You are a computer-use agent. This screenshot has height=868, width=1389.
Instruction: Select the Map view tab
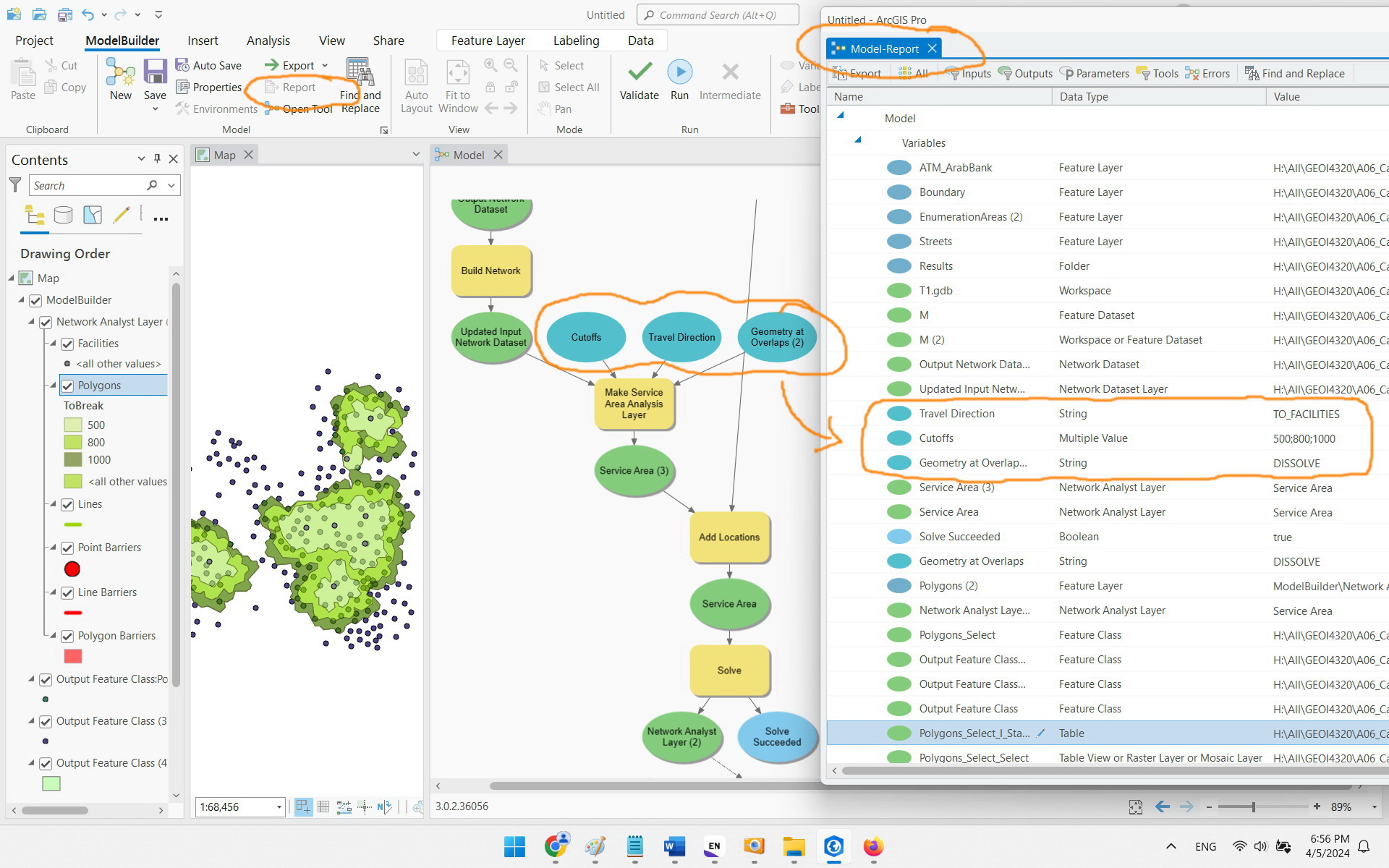pyautogui.click(x=225, y=154)
